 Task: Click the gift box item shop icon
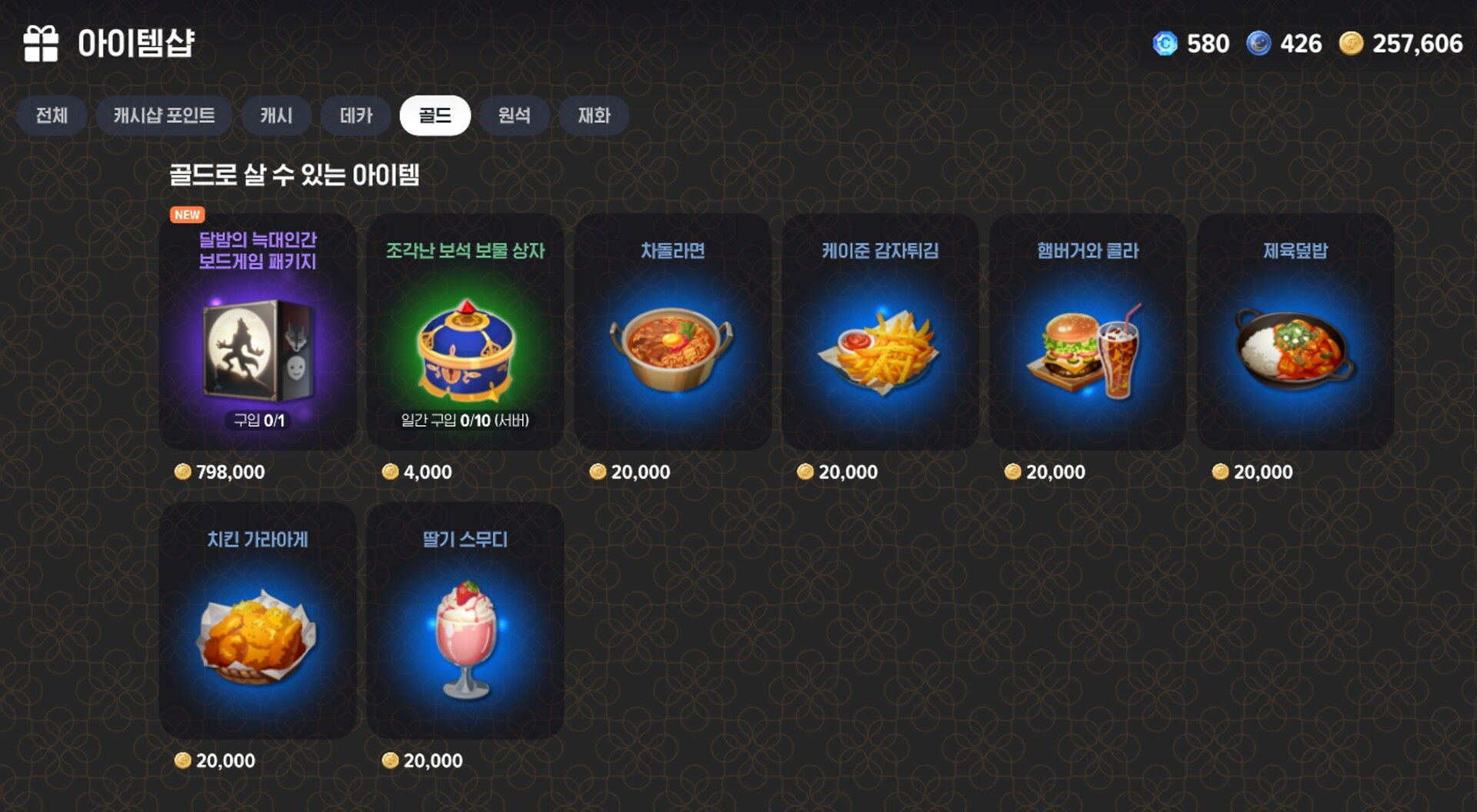point(41,43)
